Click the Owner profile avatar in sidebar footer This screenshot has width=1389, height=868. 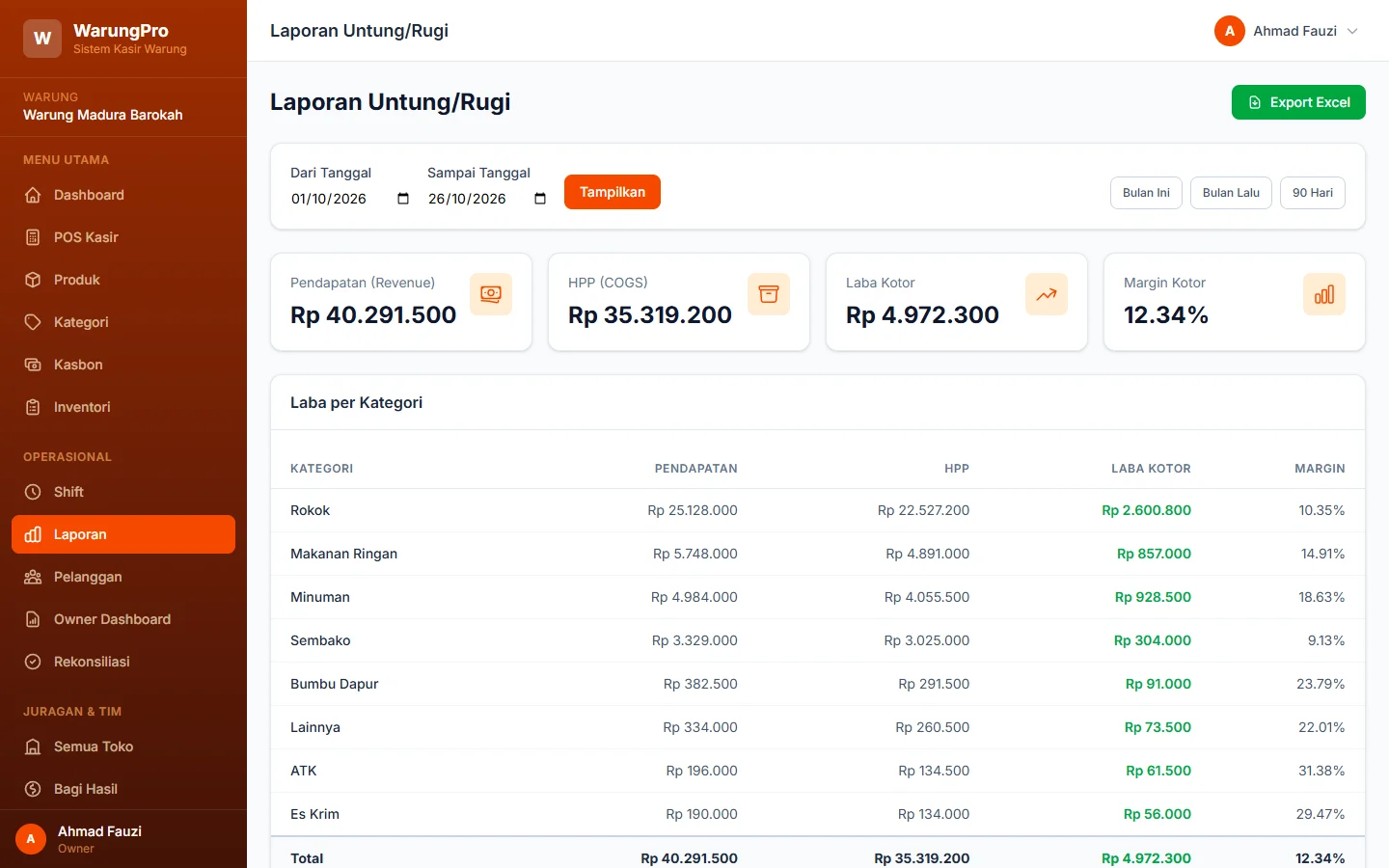[x=31, y=839]
